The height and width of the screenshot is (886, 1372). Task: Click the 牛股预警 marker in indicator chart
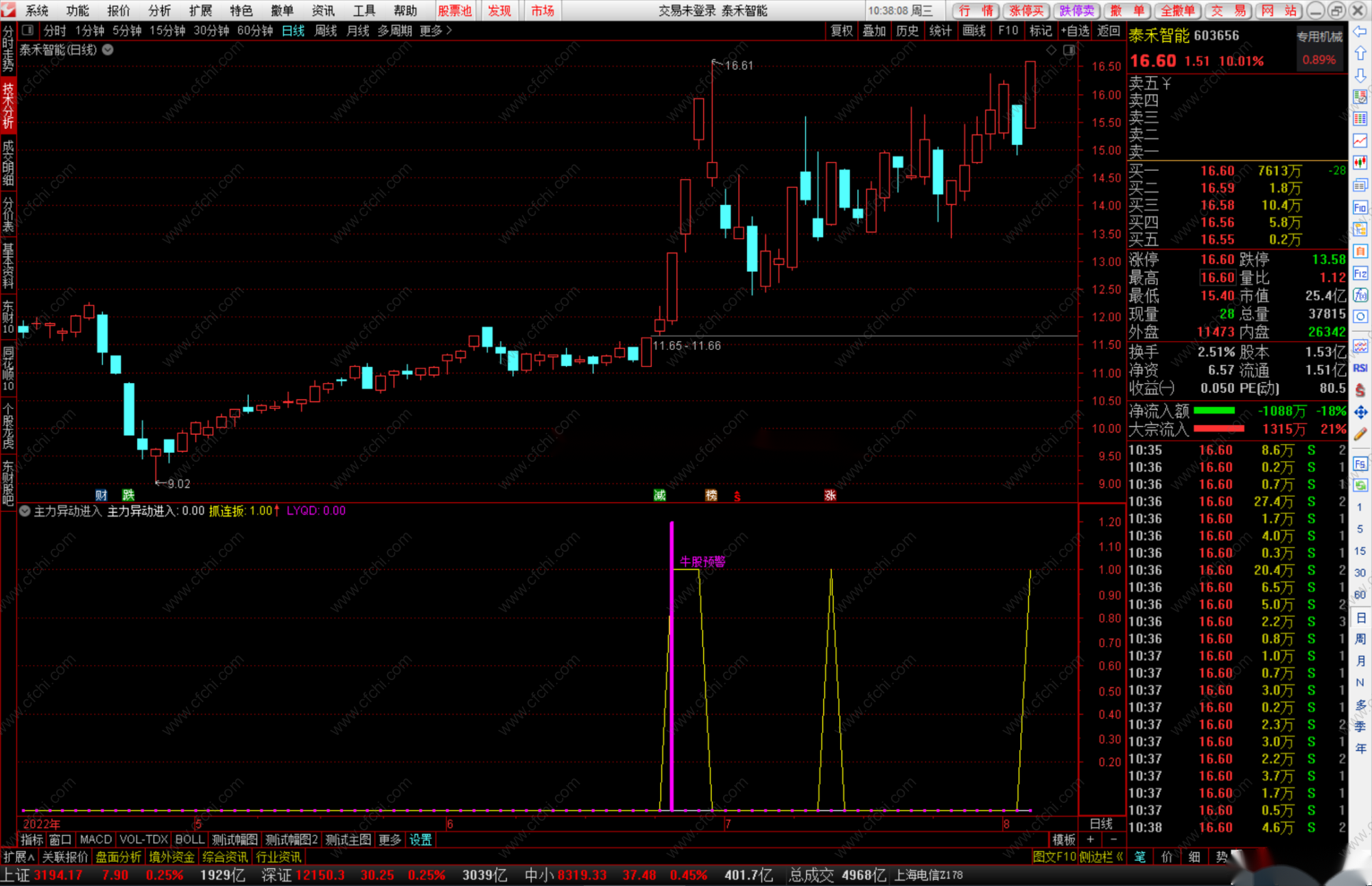tap(702, 561)
